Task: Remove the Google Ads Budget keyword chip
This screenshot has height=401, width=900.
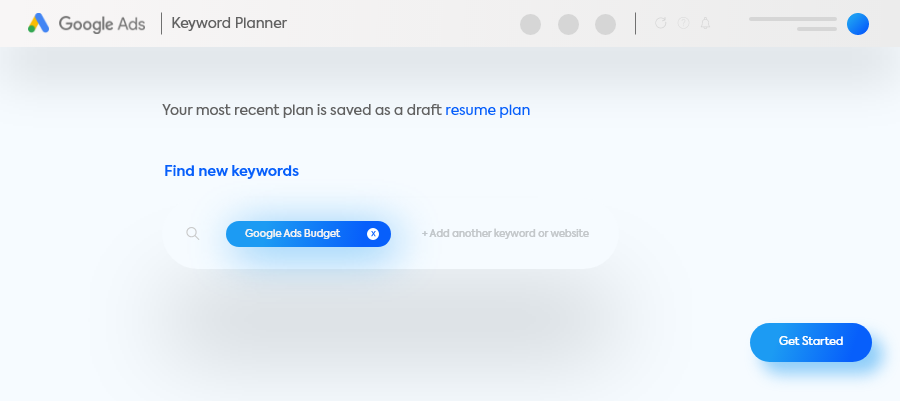Action: pos(373,233)
